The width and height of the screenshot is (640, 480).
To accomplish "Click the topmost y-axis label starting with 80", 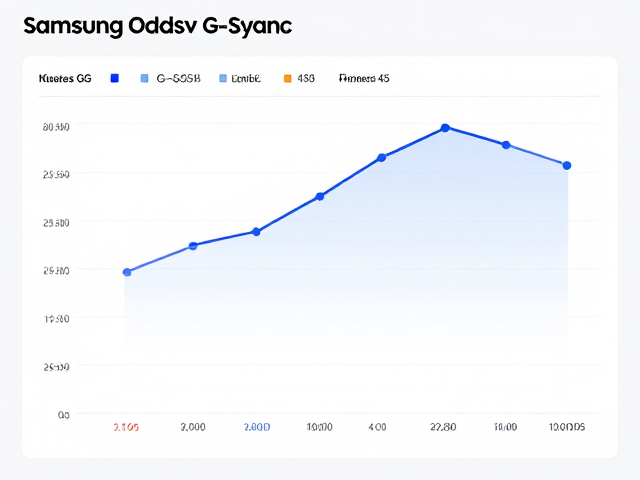I will [56, 127].
